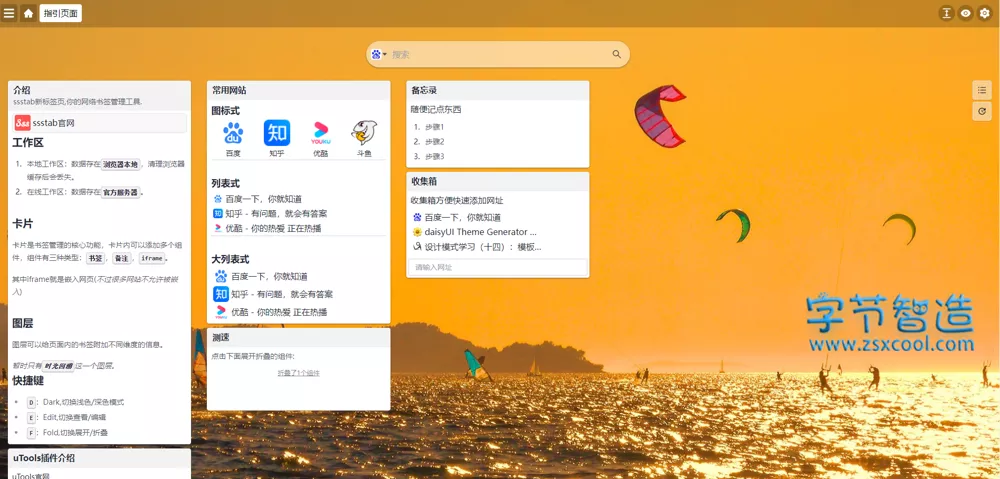Focus the 搜索 search input field

500,54
